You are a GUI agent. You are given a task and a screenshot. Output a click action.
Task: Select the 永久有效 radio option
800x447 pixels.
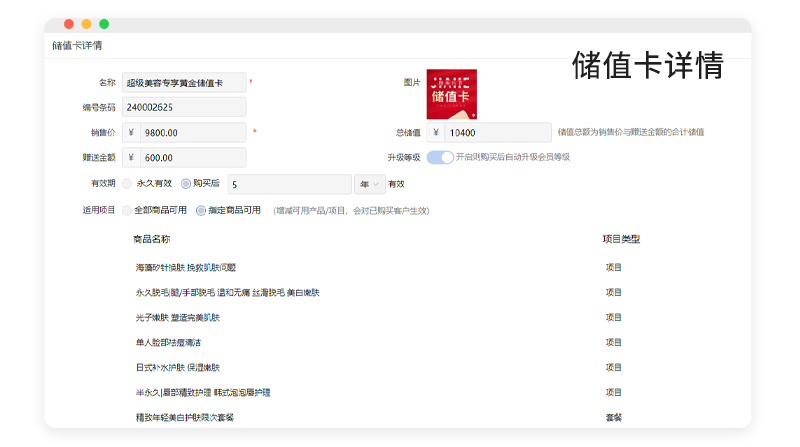(127, 184)
